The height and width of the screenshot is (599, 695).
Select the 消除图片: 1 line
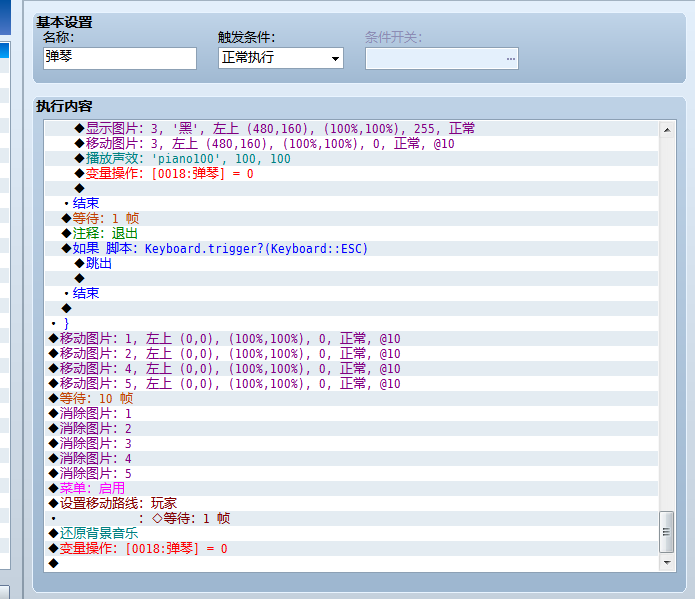(351, 414)
